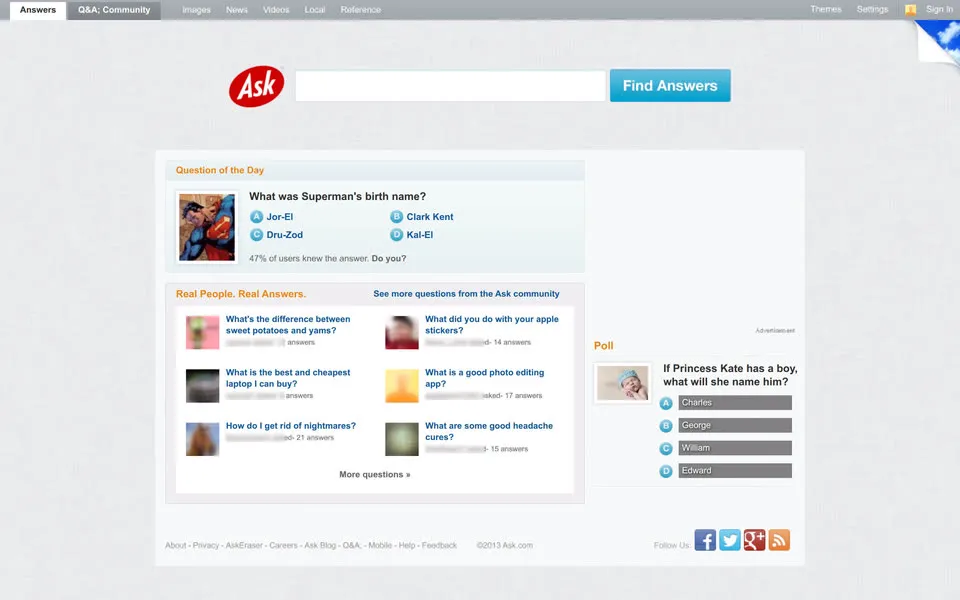Open Twitter follow icon
The height and width of the screenshot is (600, 960).
(729, 540)
